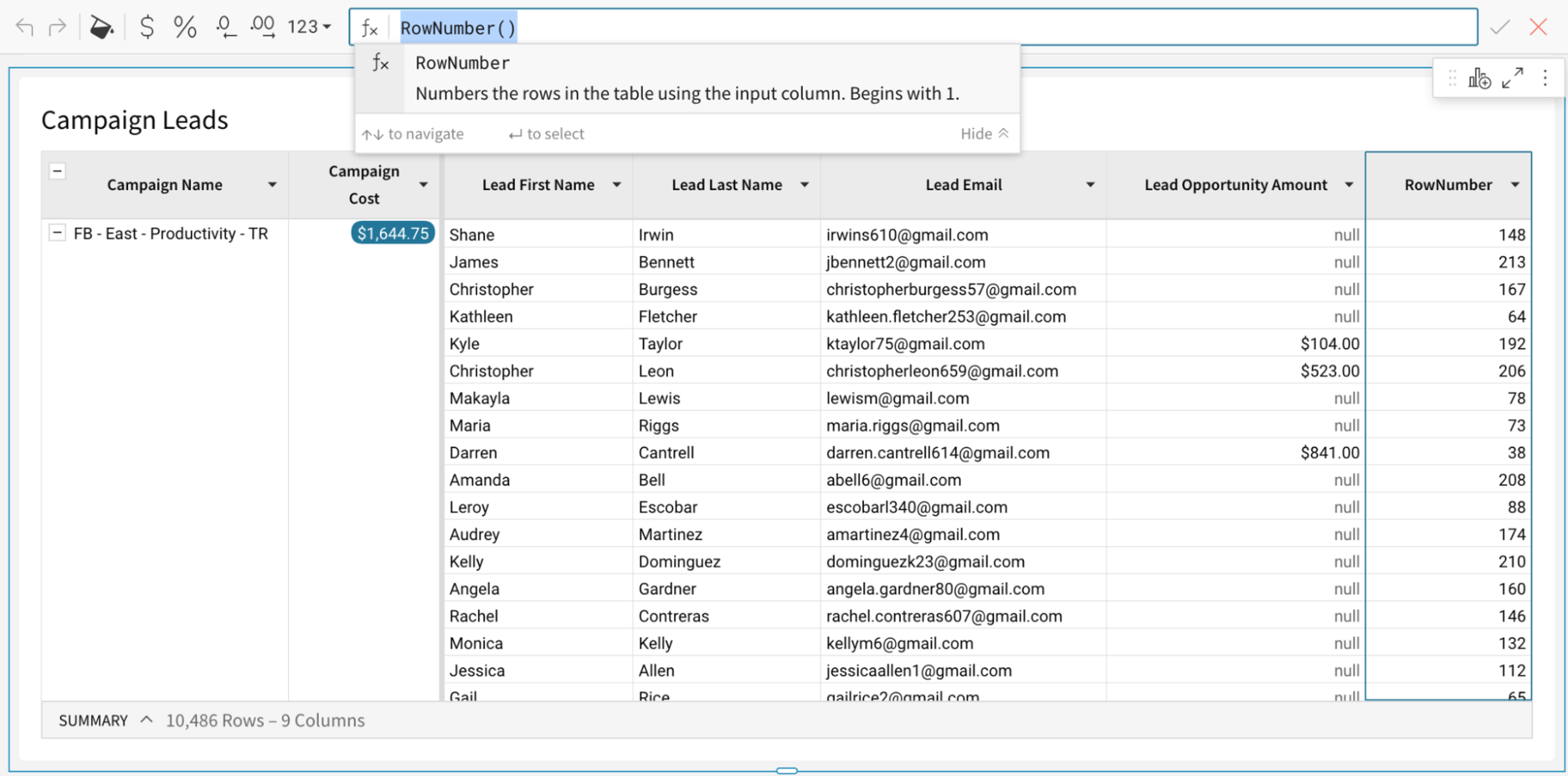The width and height of the screenshot is (1568, 776).
Task: Open Lead Opportunity Amount column dropdown
Action: coord(1349,185)
